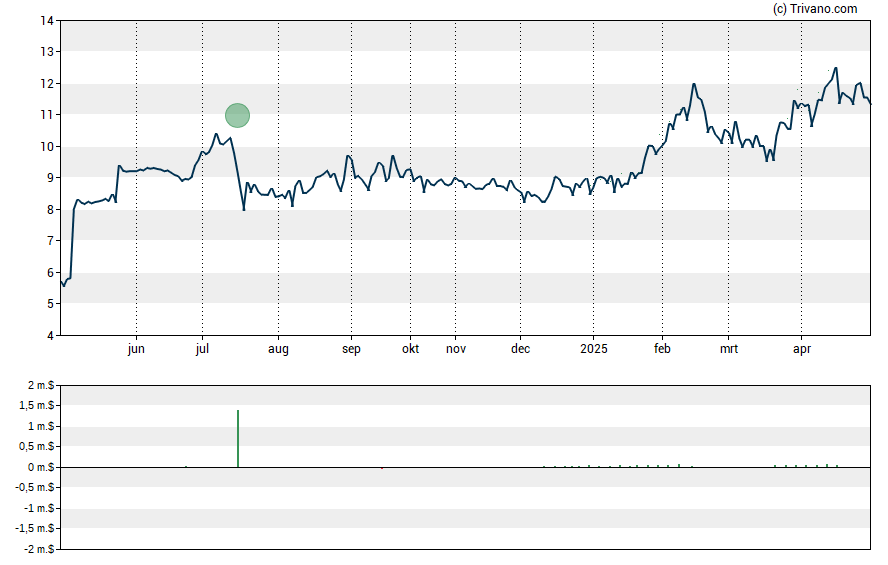Click the price axis value 7
The image size is (888, 565).
click(x=50, y=241)
